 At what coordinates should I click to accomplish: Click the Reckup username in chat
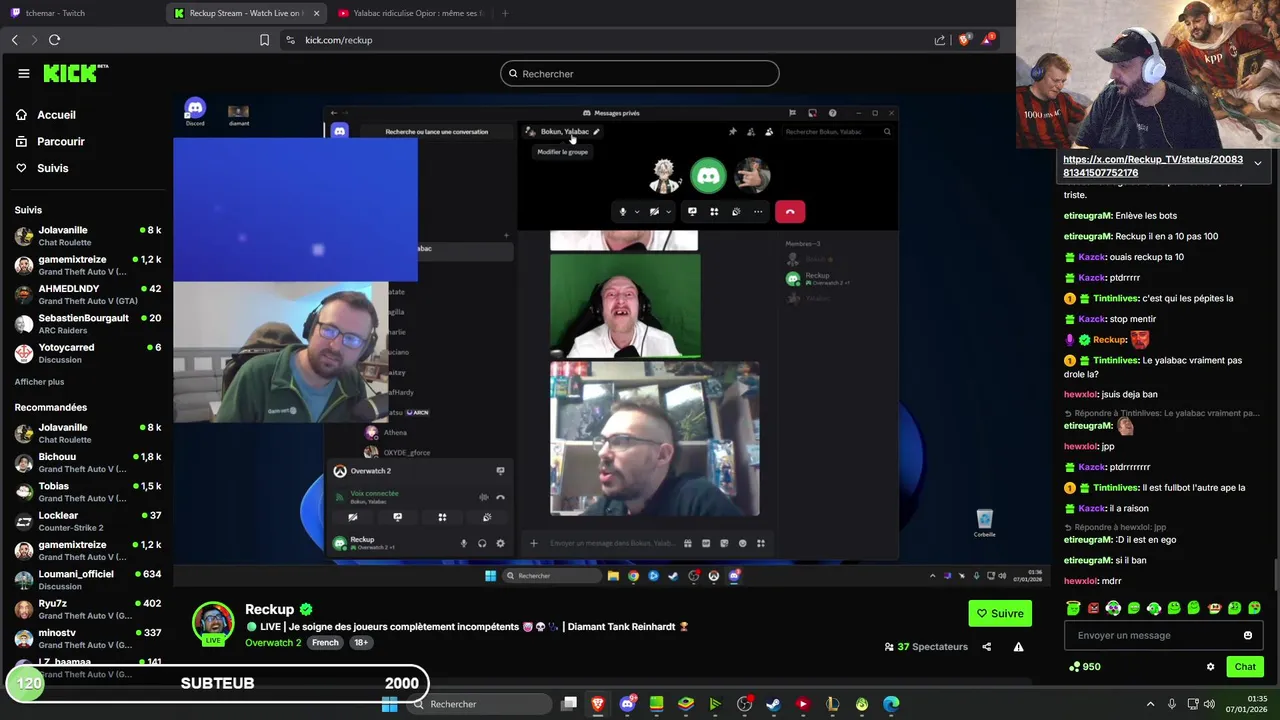(x=1110, y=340)
